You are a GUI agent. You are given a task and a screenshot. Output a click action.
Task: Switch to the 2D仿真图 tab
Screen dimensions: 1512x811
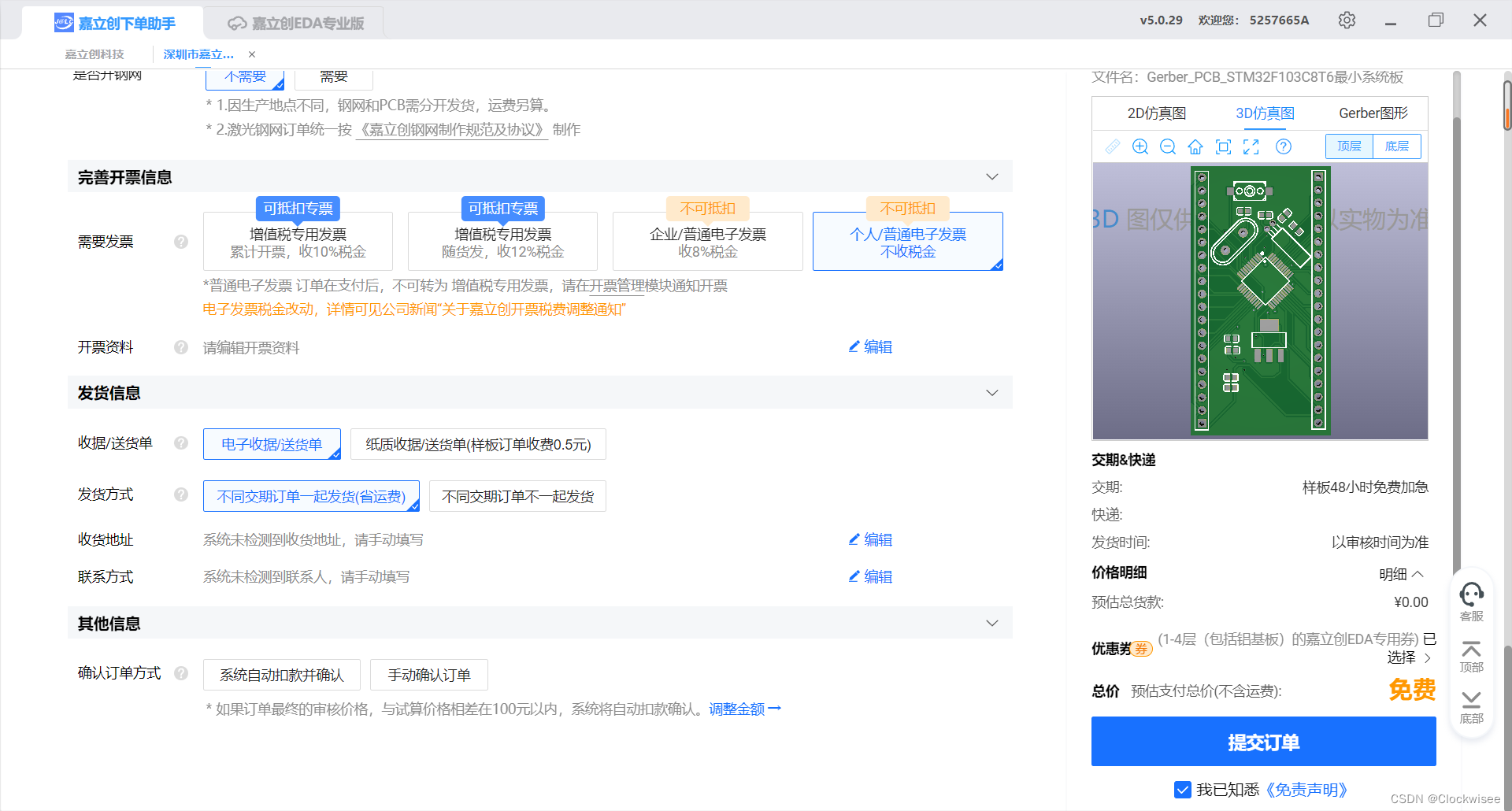click(1156, 113)
